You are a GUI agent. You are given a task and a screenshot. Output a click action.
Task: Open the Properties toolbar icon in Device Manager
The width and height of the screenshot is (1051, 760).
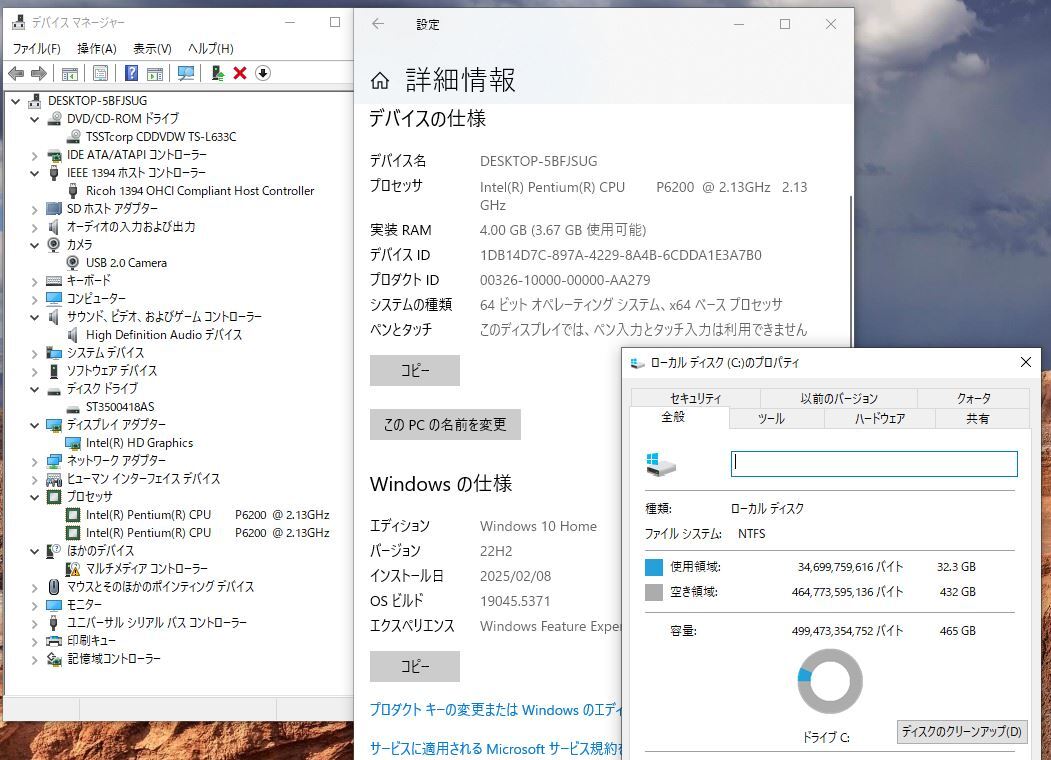(x=101, y=73)
